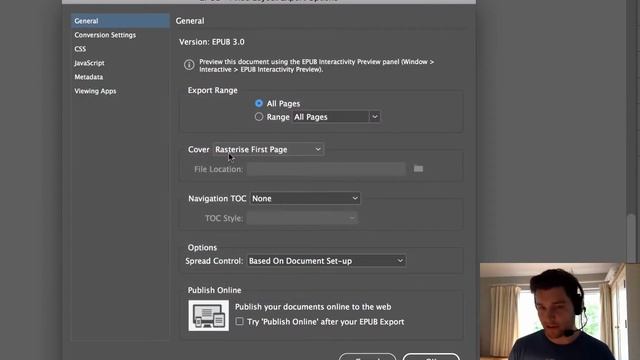The height and width of the screenshot is (360, 640).
Task: Select the Range radio button
Action: pos(259,117)
